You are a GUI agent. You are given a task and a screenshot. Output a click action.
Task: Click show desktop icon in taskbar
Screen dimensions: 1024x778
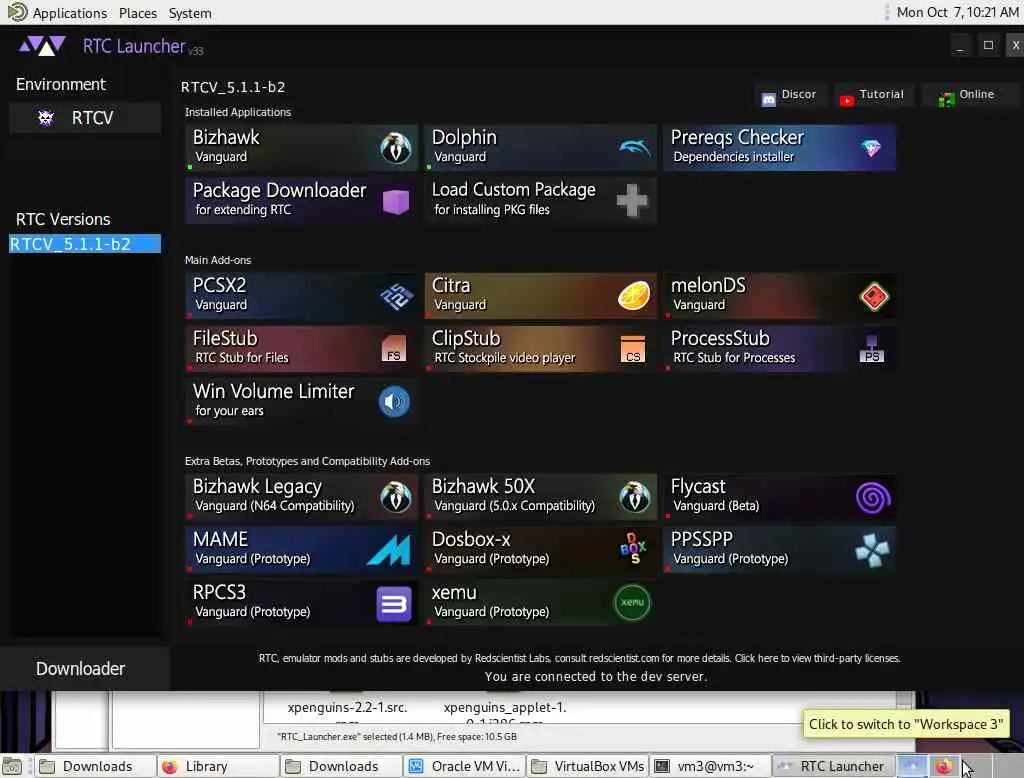click(12, 766)
